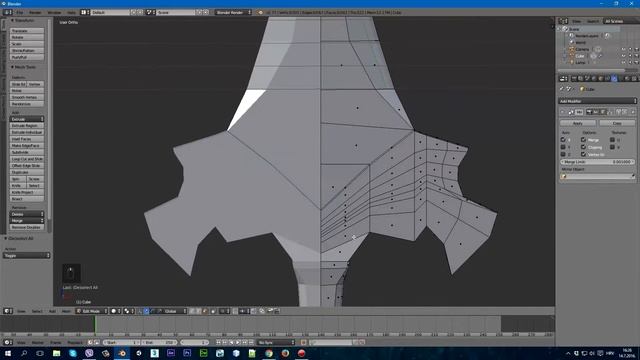
Task: Click the Remove Doubles button
Action: (x=27, y=227)
